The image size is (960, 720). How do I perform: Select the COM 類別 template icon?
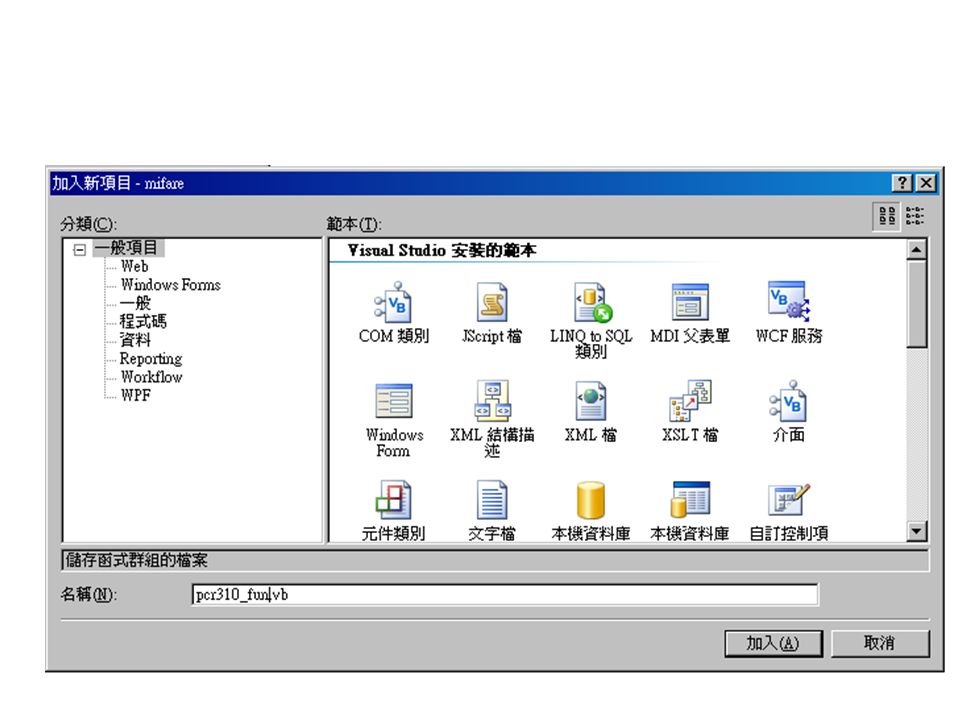click(394, 302)
